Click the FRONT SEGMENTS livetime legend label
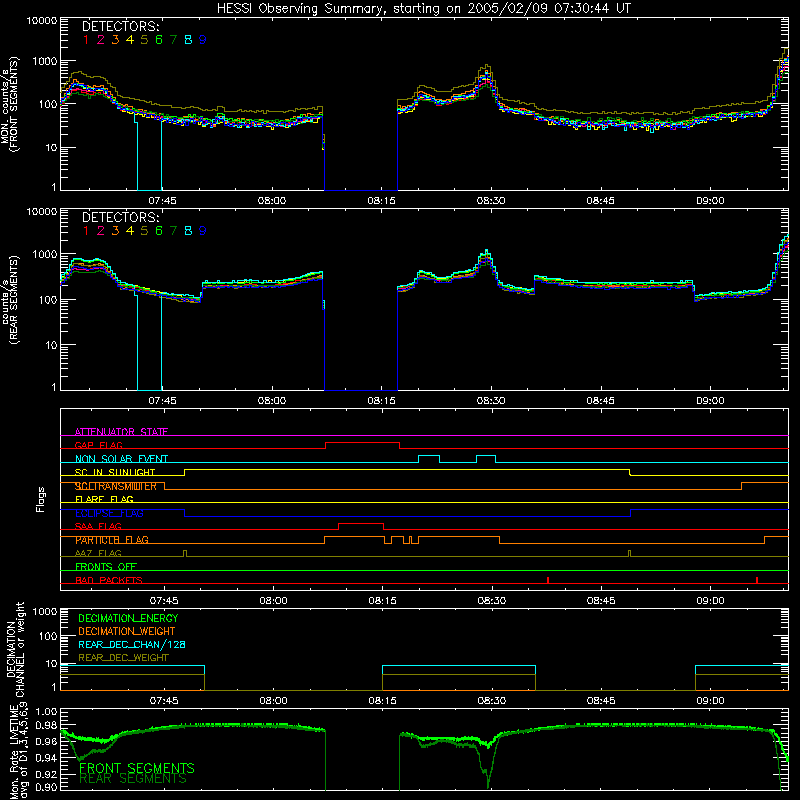The height and width of the screenshot is (800, 800). [x=137, y=768]
